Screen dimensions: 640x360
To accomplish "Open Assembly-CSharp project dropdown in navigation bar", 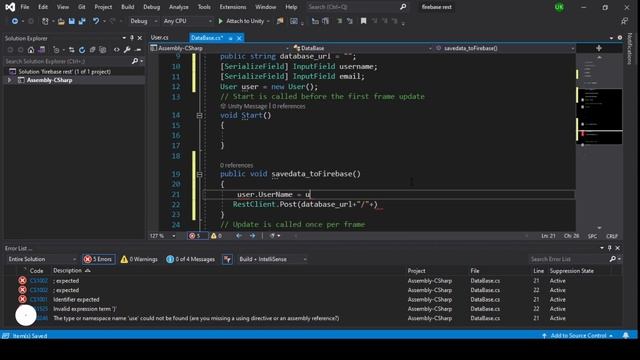I will (x=219, y=48).
